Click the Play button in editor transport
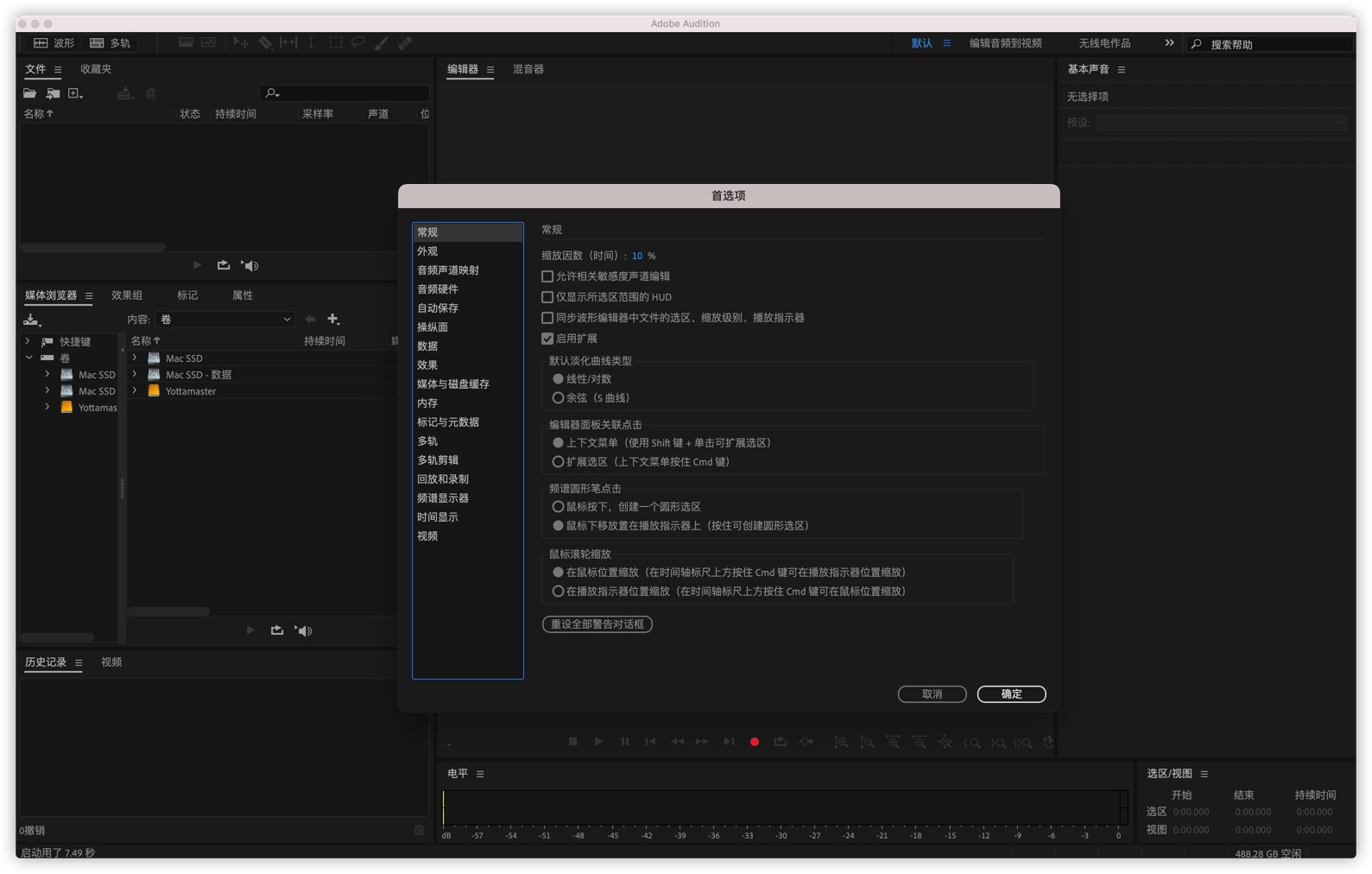This screenshot has height=874, width=1372. (x=598, y=742)
